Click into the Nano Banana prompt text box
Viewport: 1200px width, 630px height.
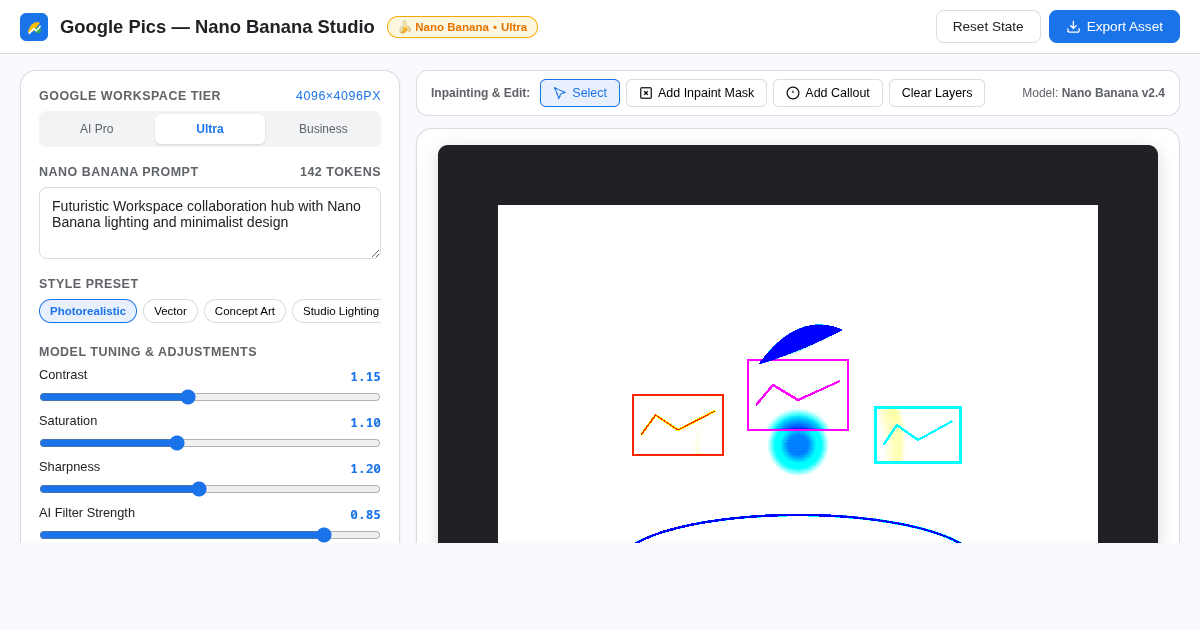pos(210,223)
